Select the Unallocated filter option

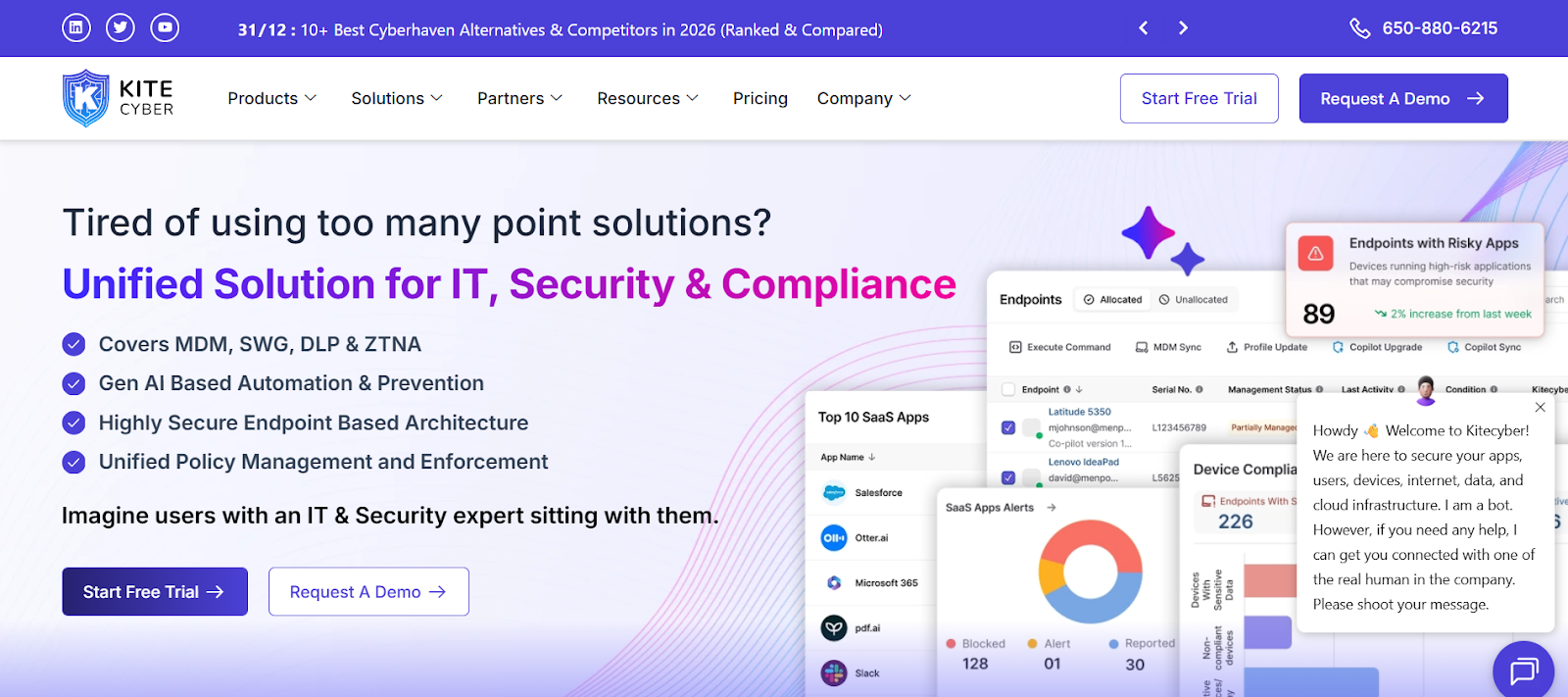click(1193, 300)
